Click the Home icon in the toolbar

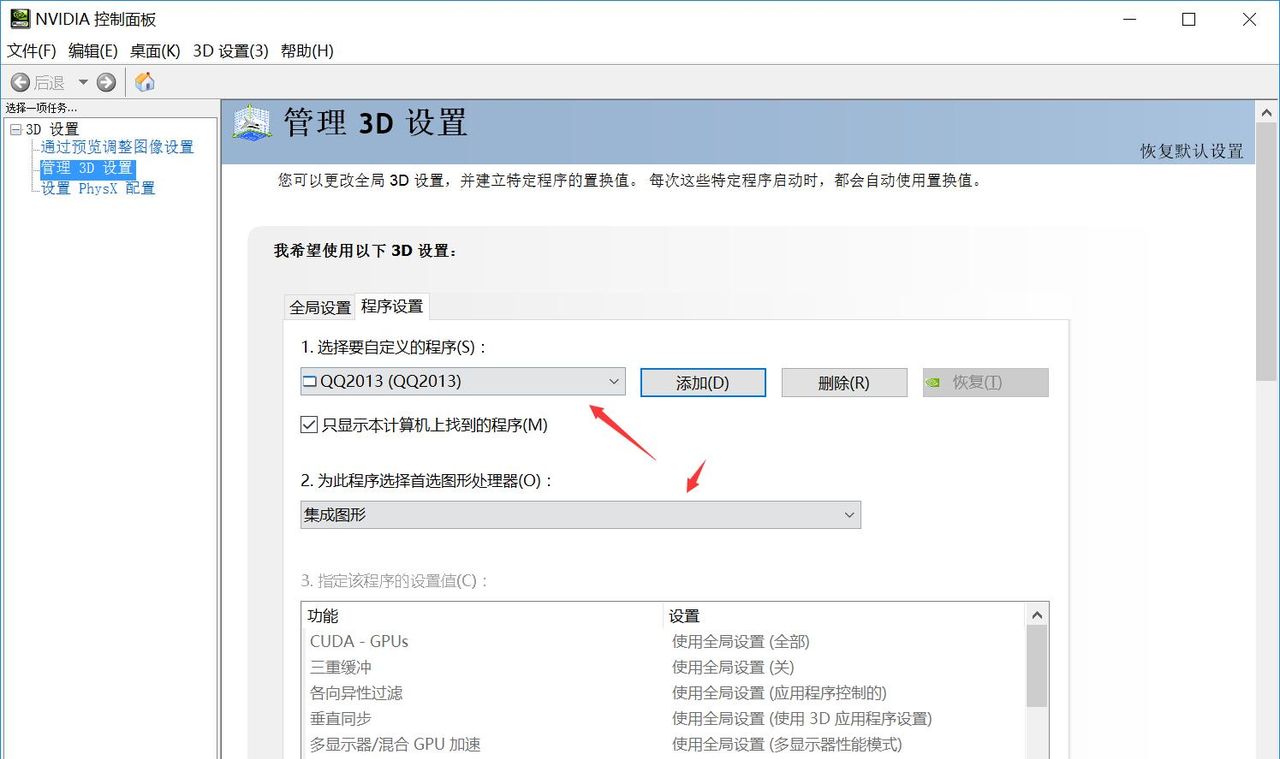click(144, 81)
